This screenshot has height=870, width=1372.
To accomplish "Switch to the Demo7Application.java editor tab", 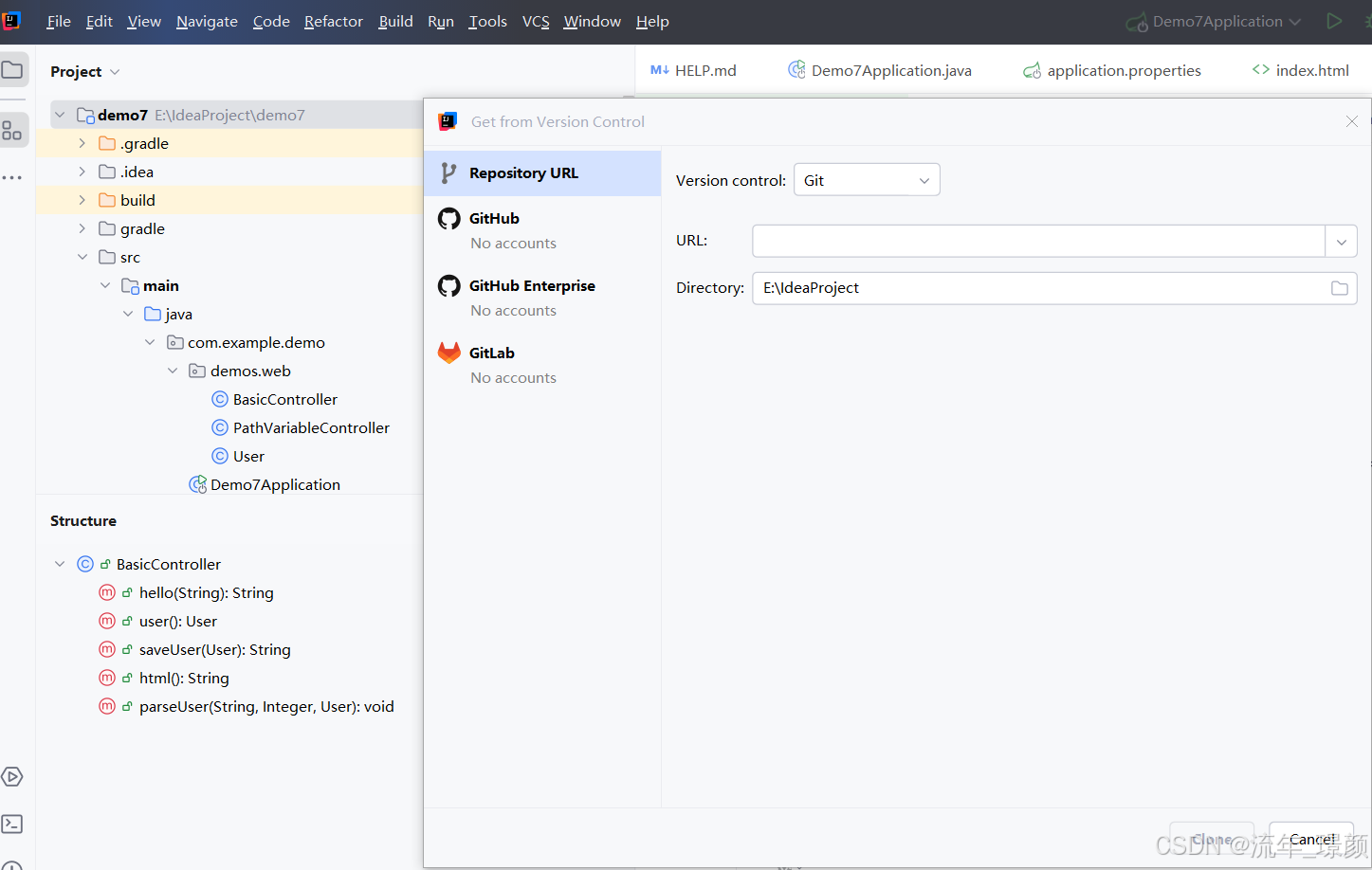I will pyautogui.click(x=879, y=70).
